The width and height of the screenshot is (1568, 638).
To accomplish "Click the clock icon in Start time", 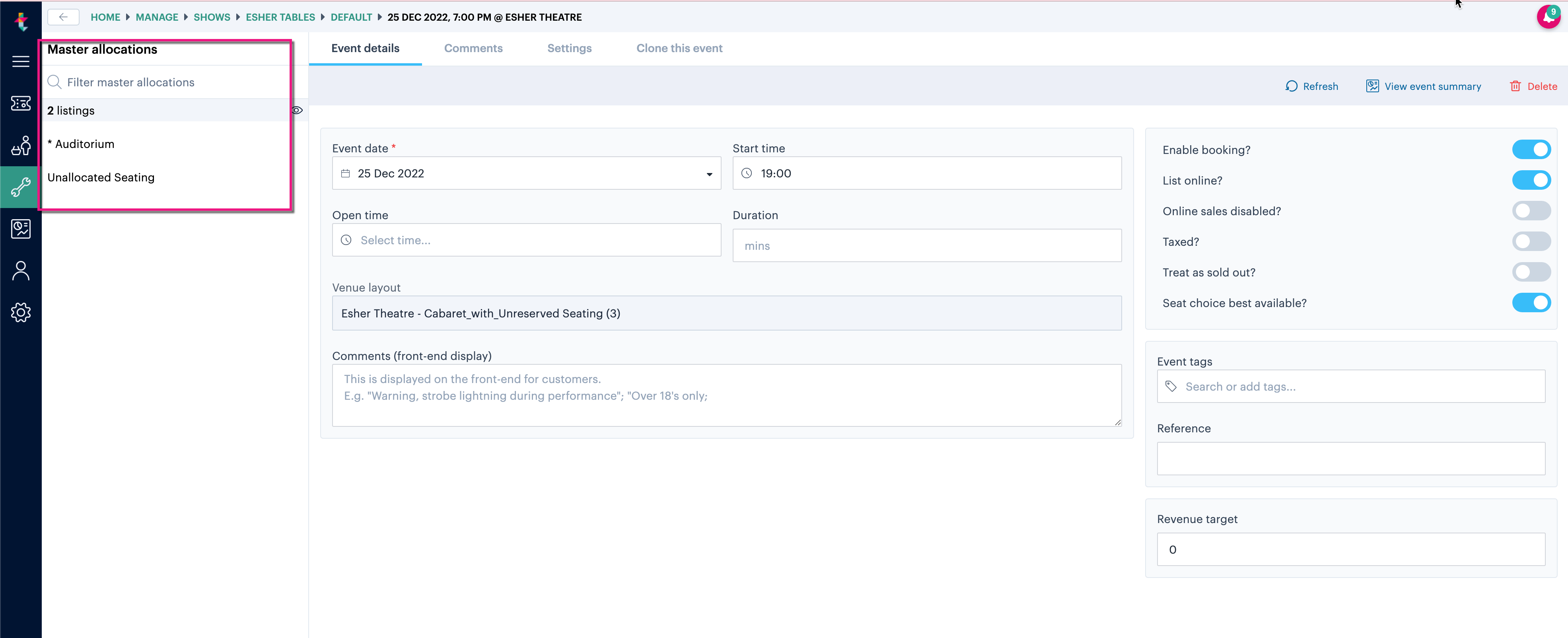I will (746, 173).
